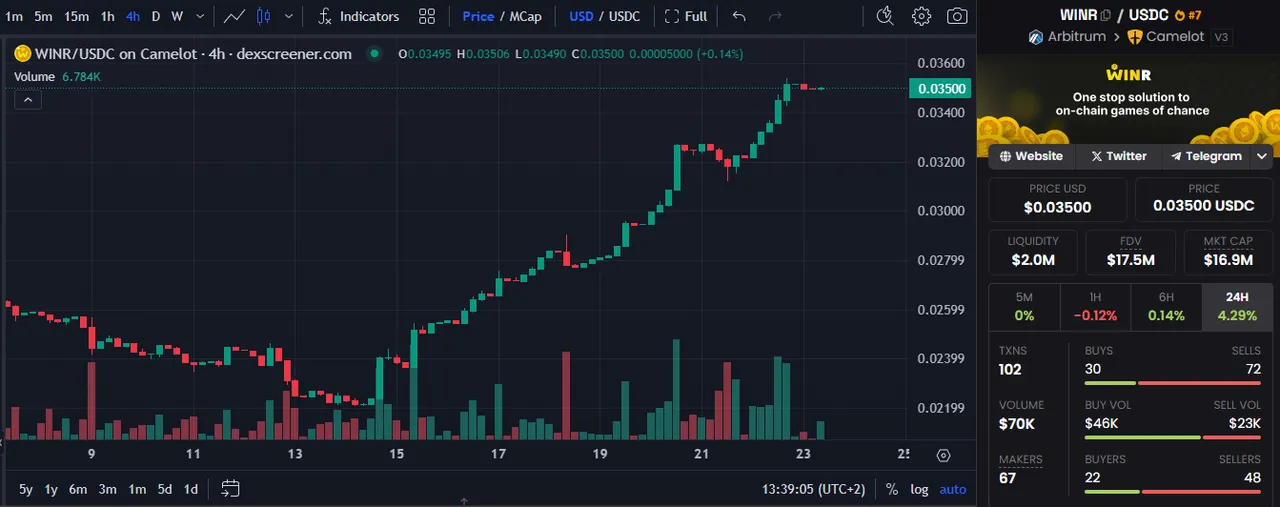The width and height of the screenshot is (1280, 507).
Task: Open the layout grid selector icon
Action: click(x=427, y=16)
